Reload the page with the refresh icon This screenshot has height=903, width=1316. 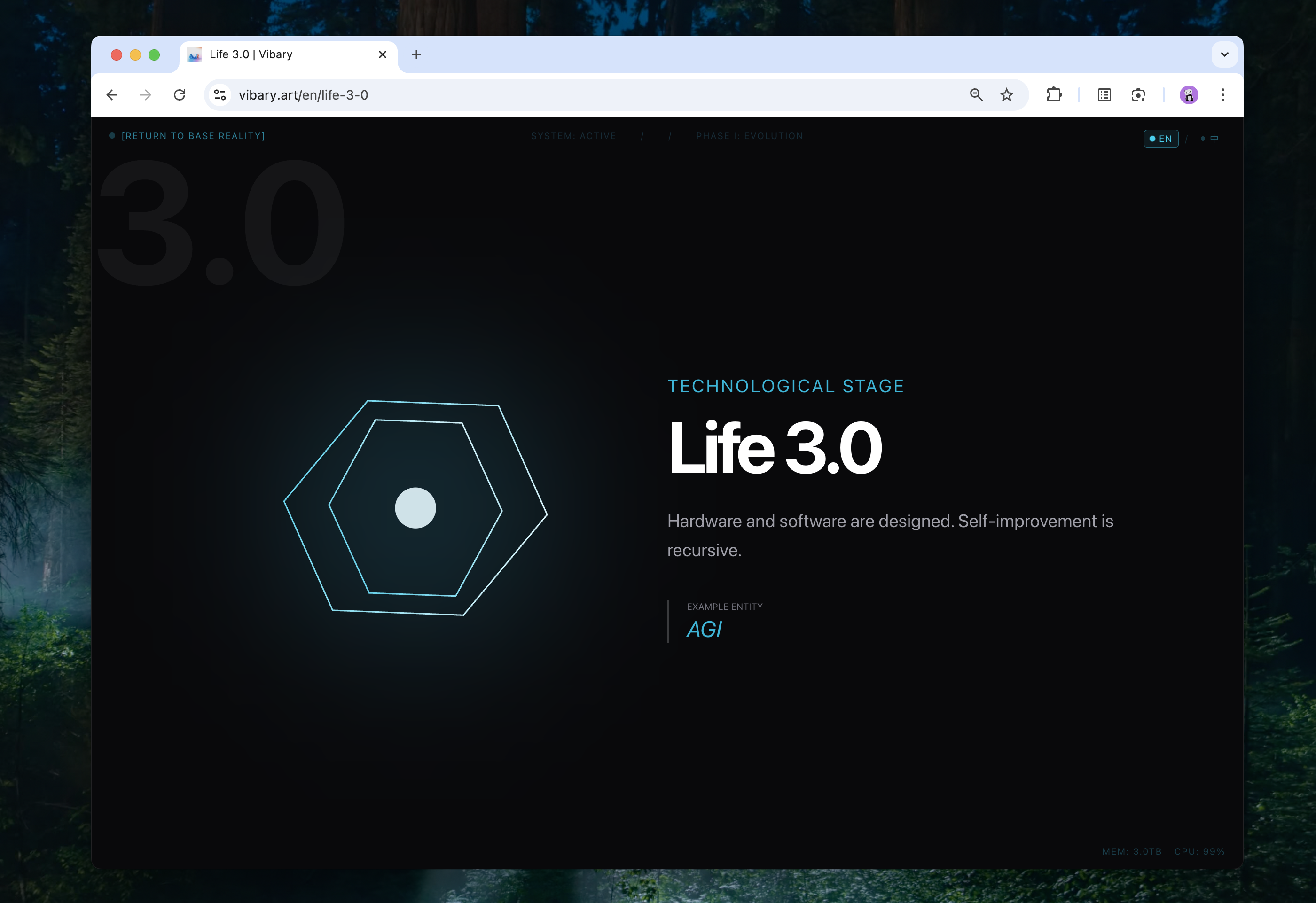click(x=180, y=95)
